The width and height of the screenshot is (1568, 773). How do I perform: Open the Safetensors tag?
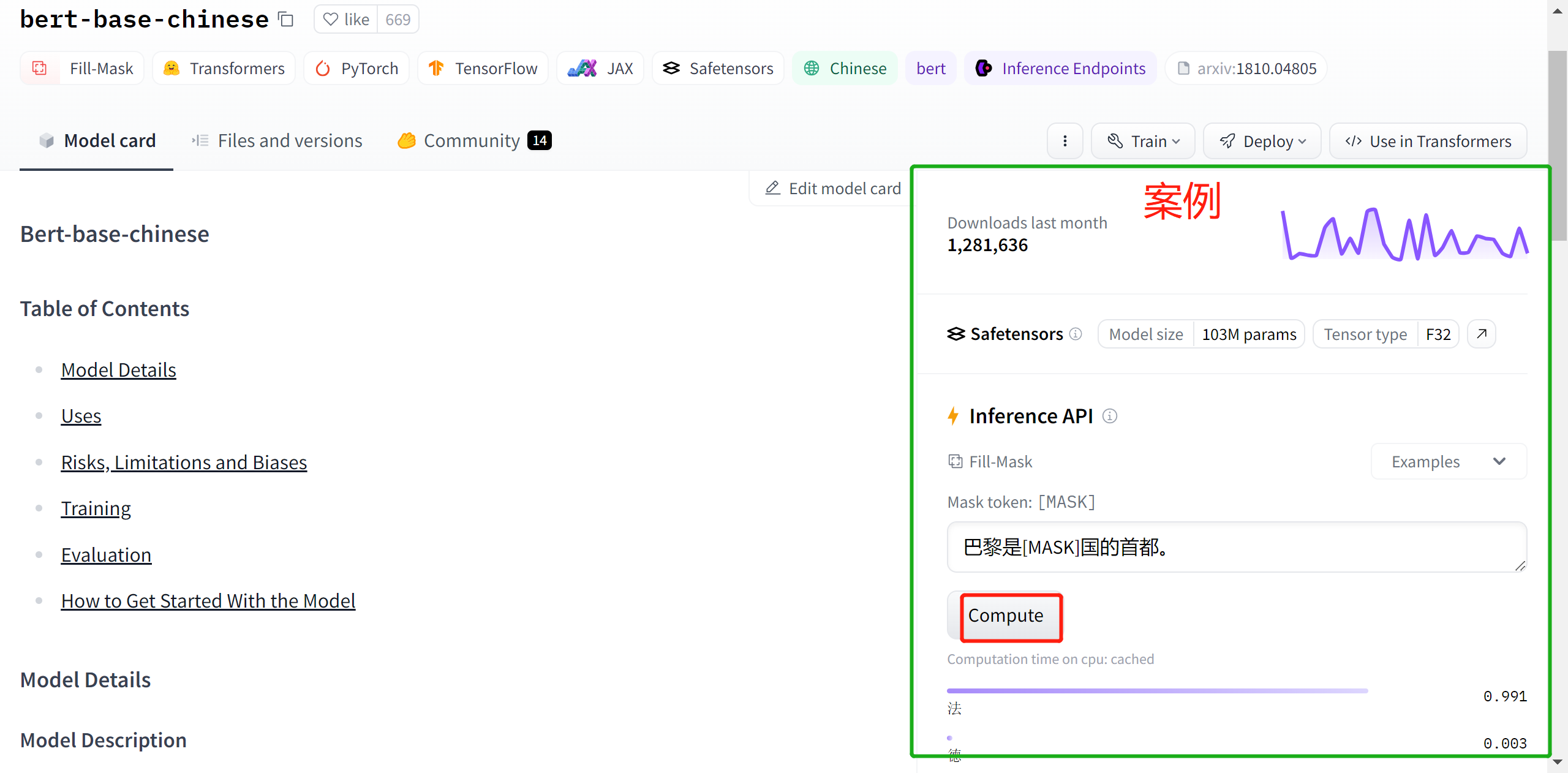pos(718,68)
